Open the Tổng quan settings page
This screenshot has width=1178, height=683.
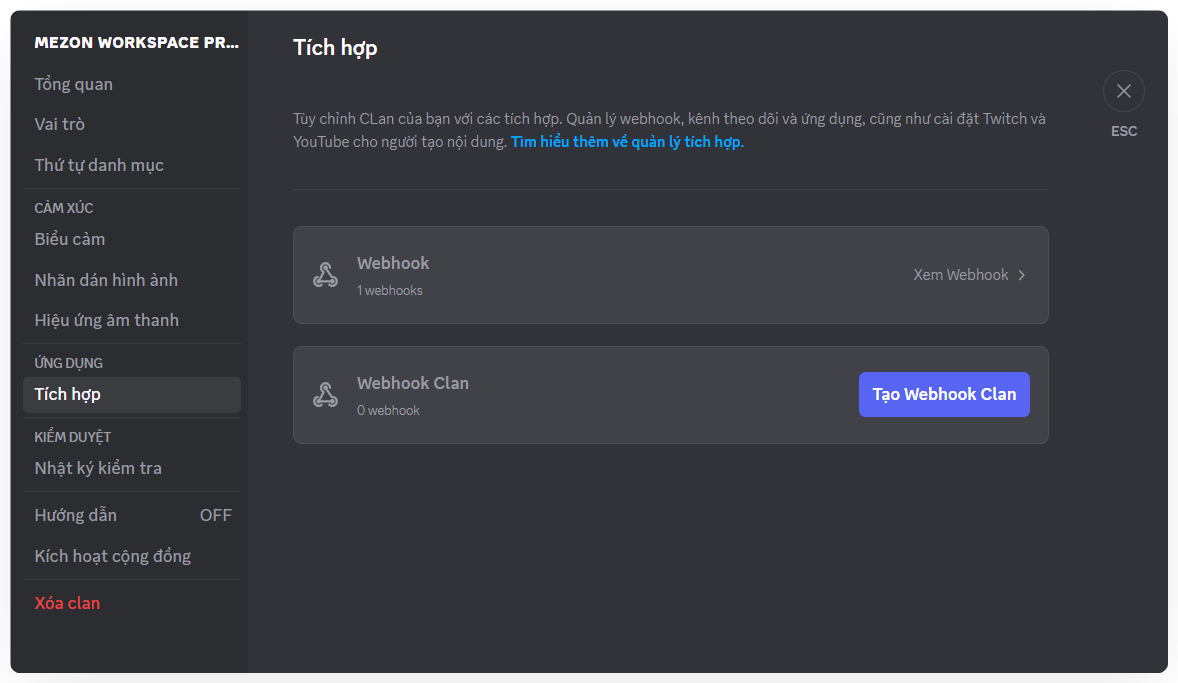click(73, 84)
